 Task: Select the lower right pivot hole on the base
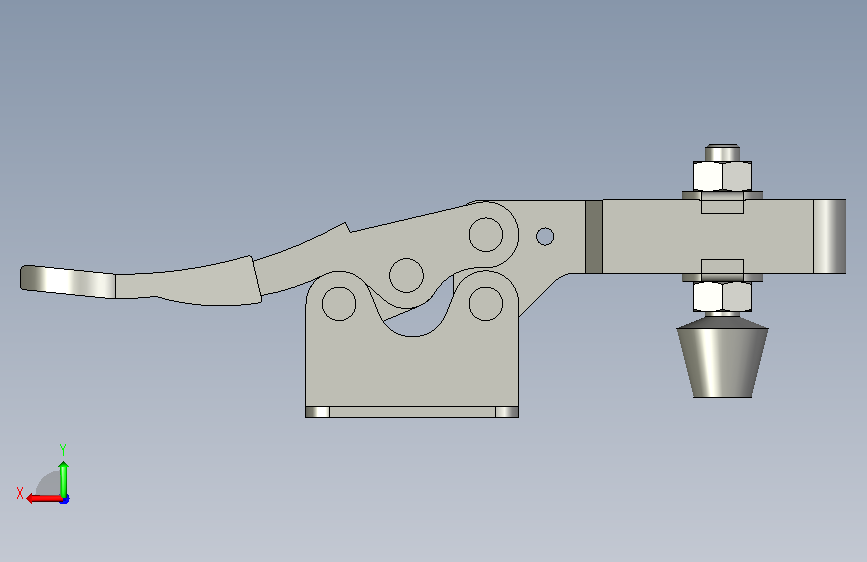click(486, 304)
